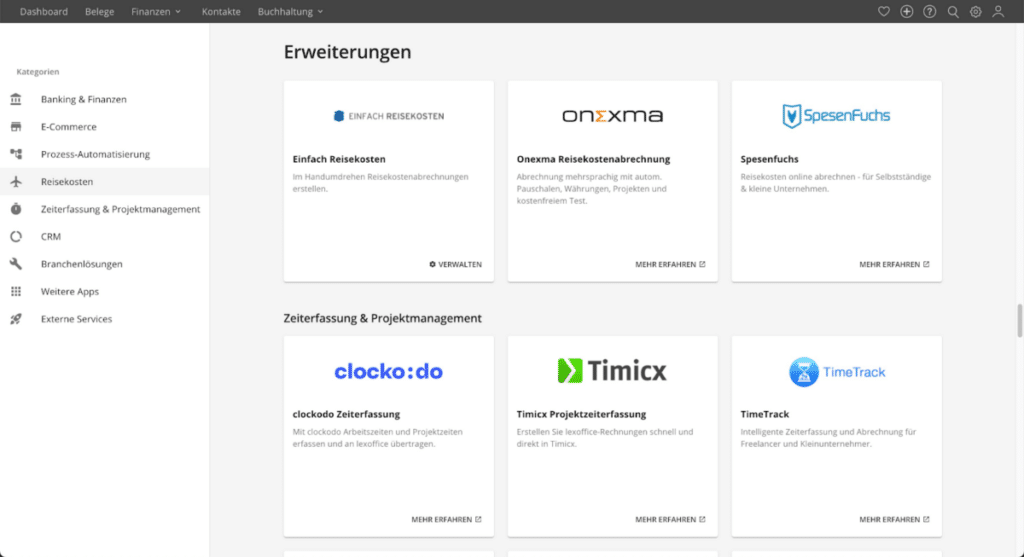The image size is (1024, 557).
Task: Click the wrench icon beside Branchenlösungen
Action: click(16, 264)
